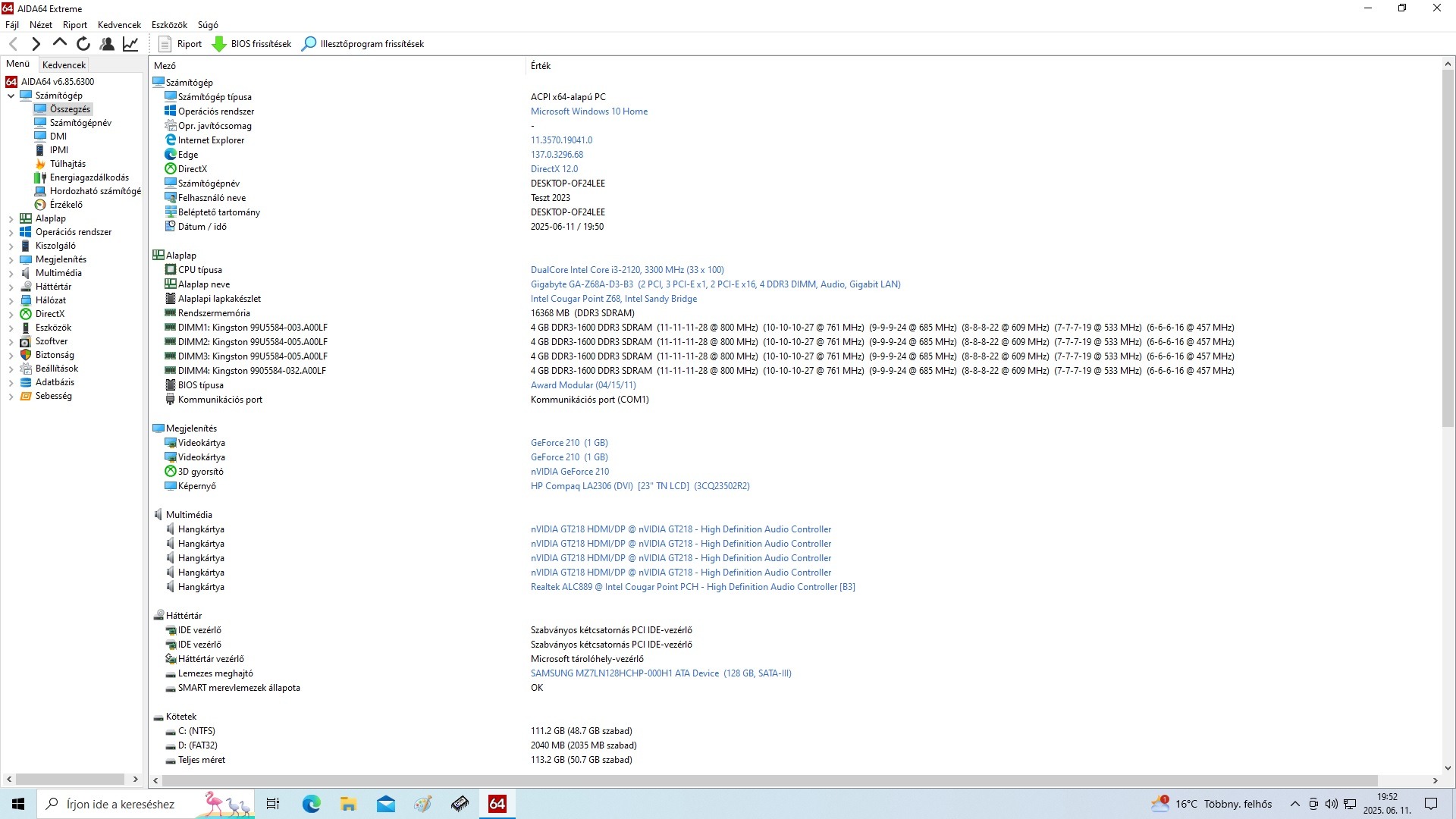Open the Súgó menu
Viewport: 1456px width, 819px height.
click(208, 25)
